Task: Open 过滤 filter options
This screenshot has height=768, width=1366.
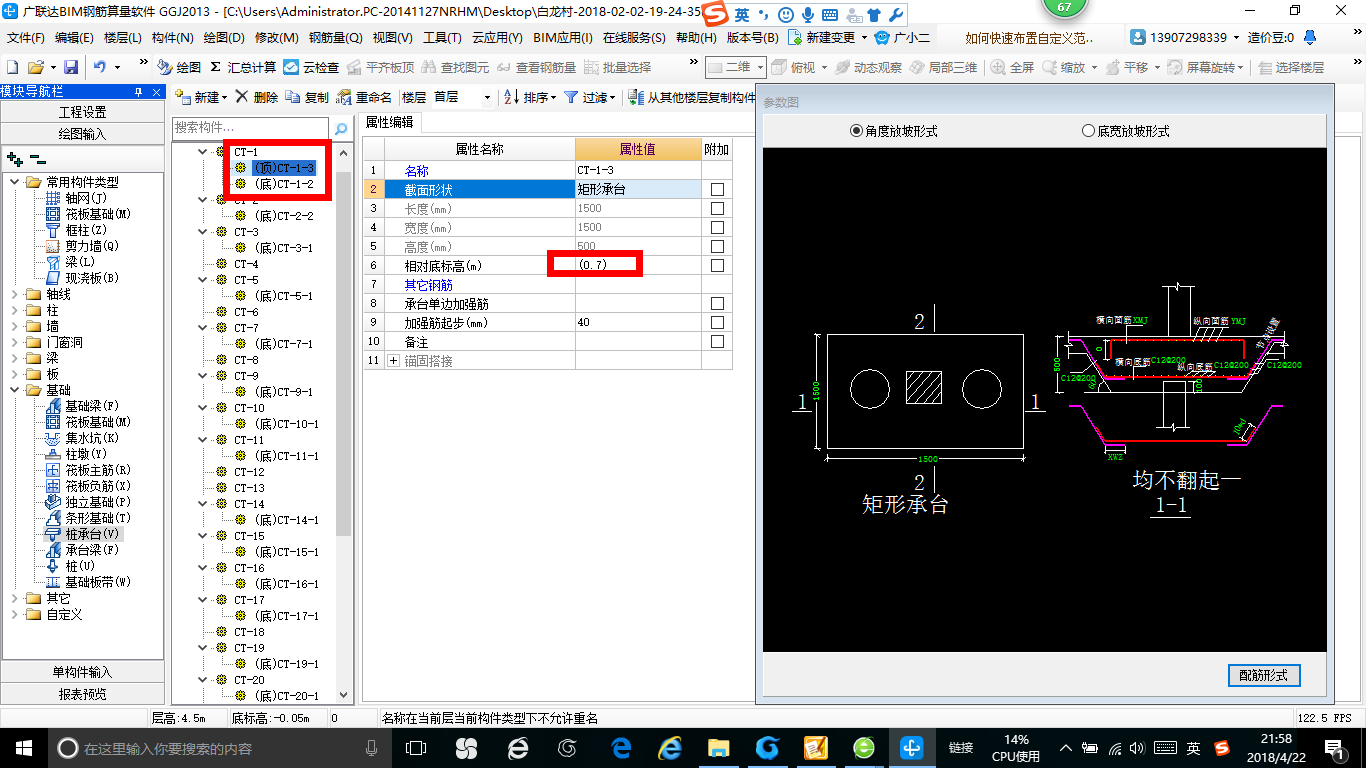Action: 590,97
